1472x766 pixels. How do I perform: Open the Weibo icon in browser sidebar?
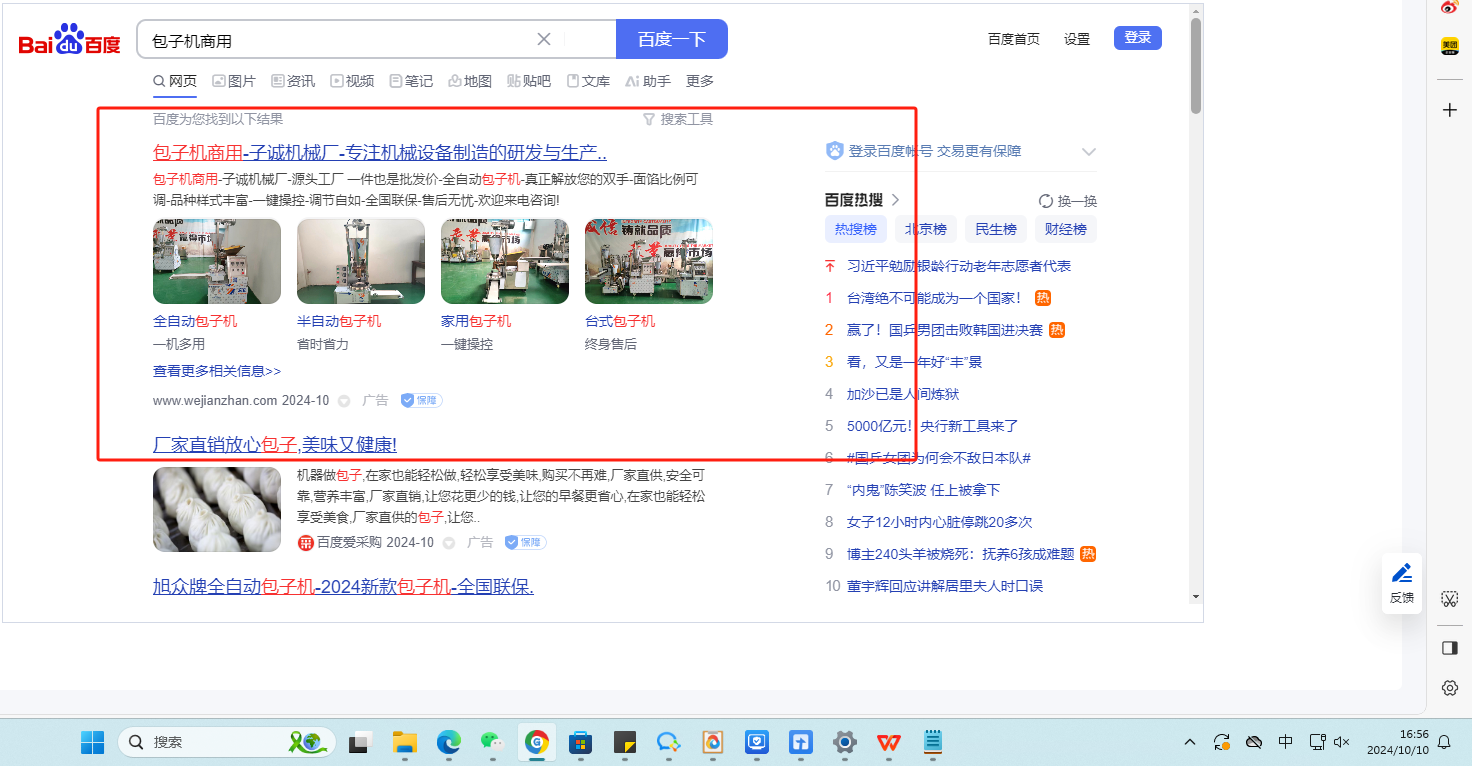pos(1449,7)
